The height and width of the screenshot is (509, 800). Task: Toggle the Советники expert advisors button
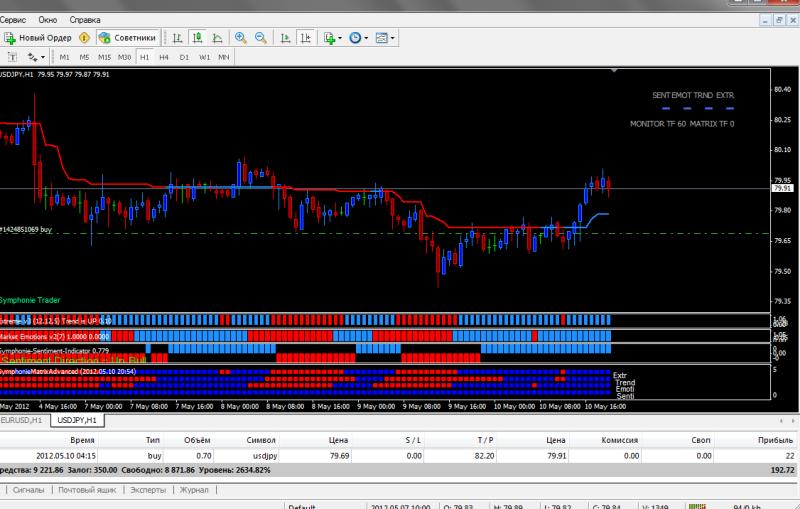128,38
